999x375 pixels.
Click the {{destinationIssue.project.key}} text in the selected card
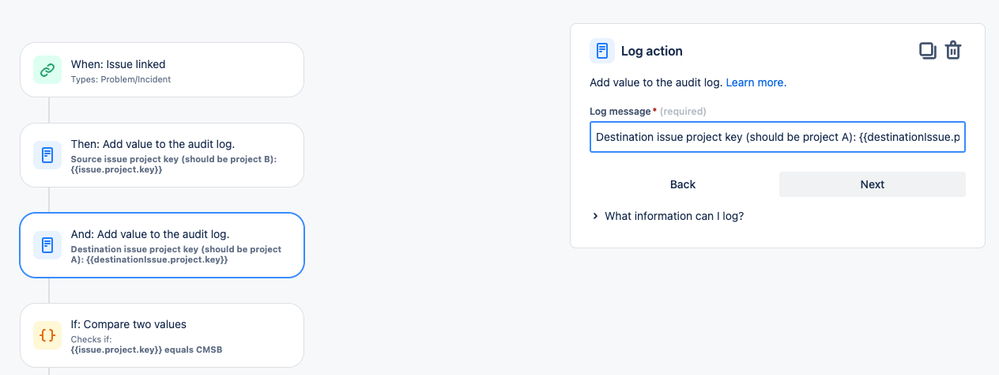pos(157,260)
